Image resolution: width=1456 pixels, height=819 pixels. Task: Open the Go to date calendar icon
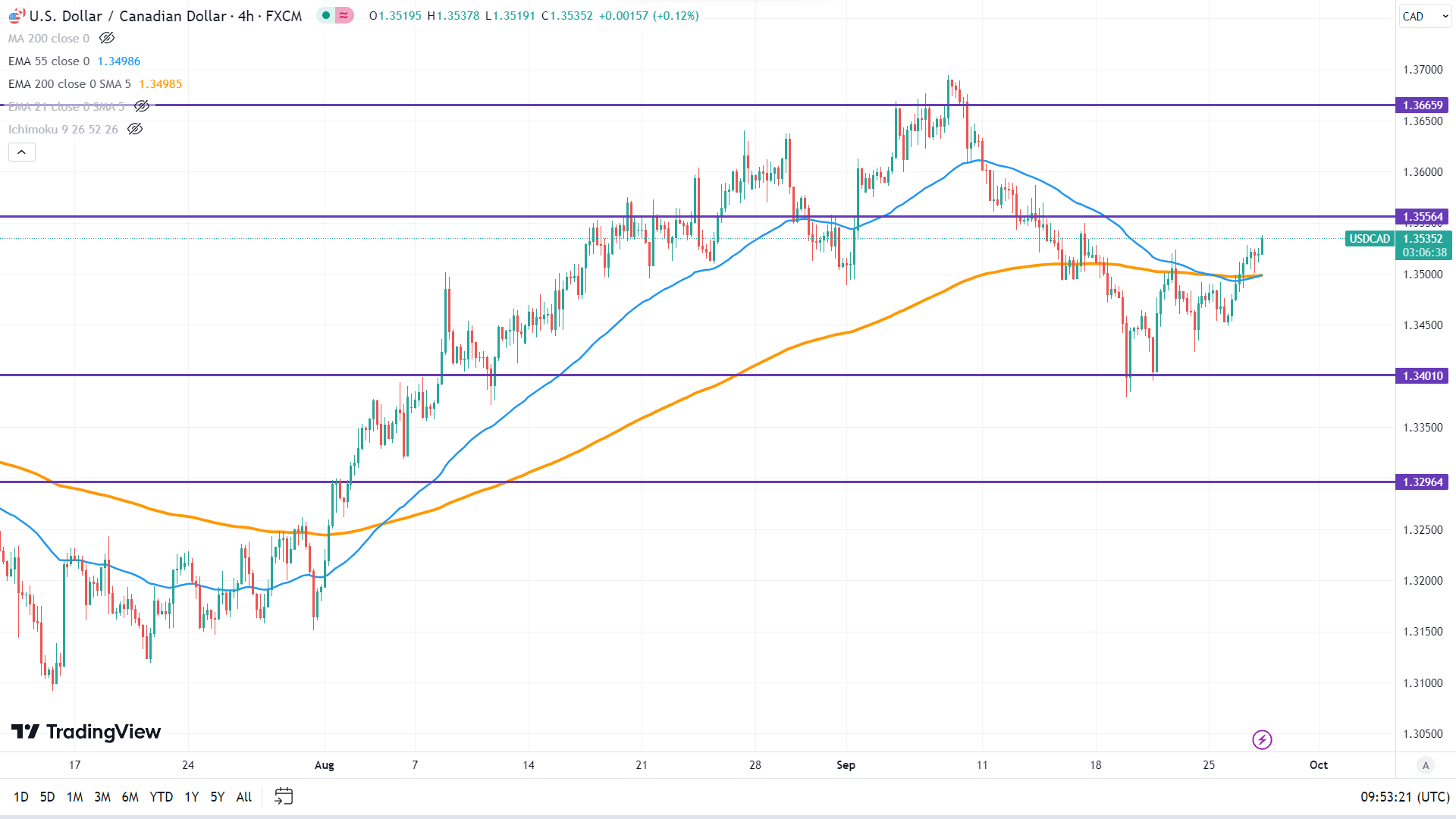284,796
